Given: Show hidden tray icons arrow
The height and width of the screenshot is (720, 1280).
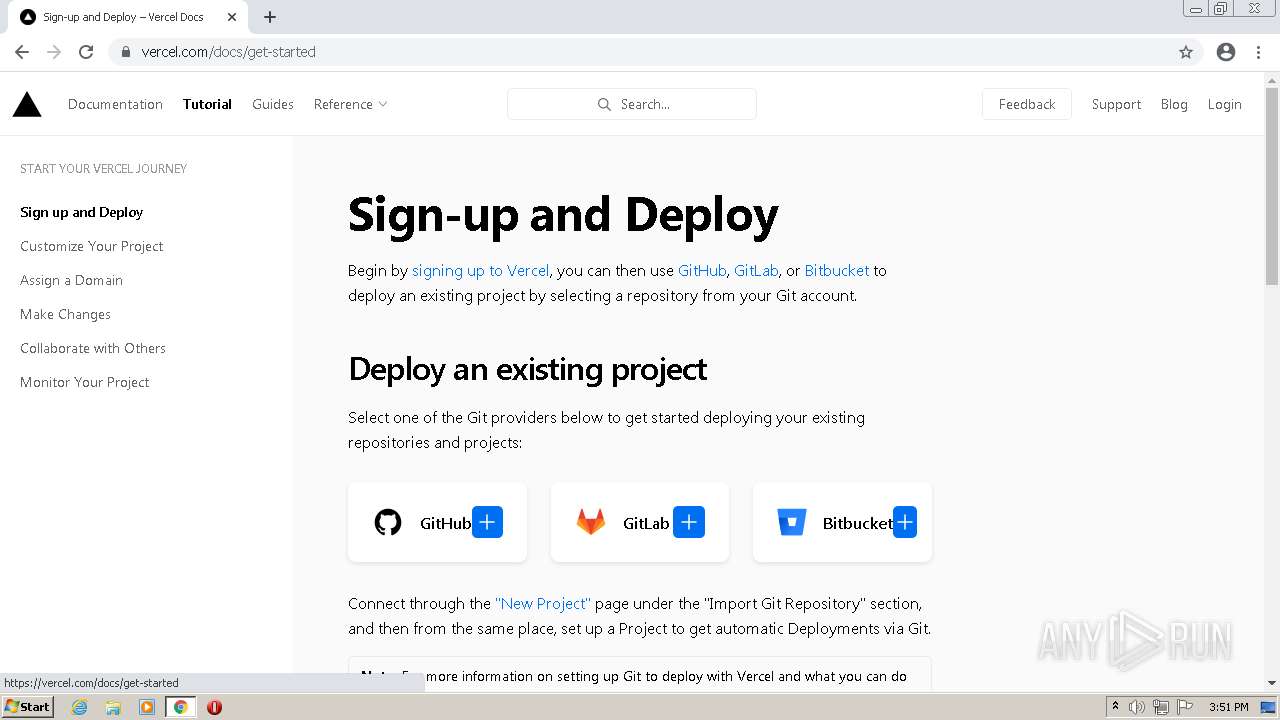Looking at the screenshot, I should 1115,706.
